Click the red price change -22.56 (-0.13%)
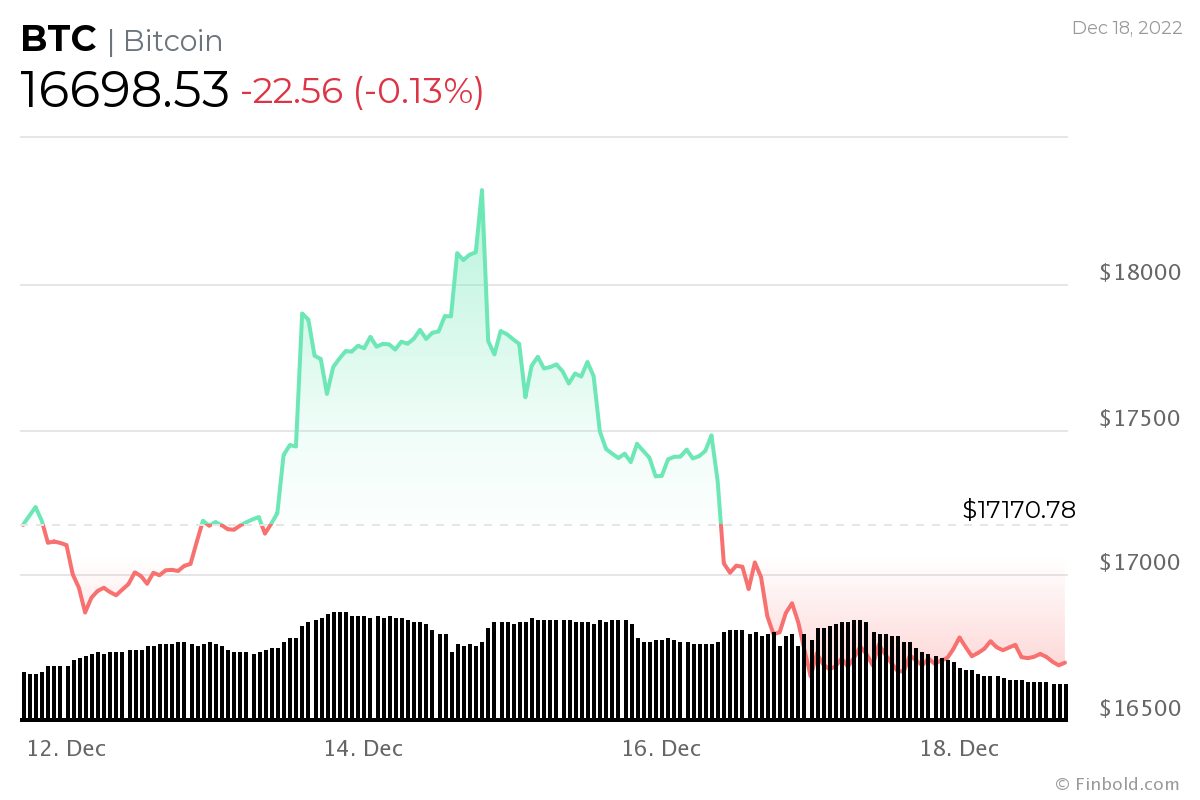The width and height of the screenshot is (1200, 800). pyautogui.click(x=362, y=92)
